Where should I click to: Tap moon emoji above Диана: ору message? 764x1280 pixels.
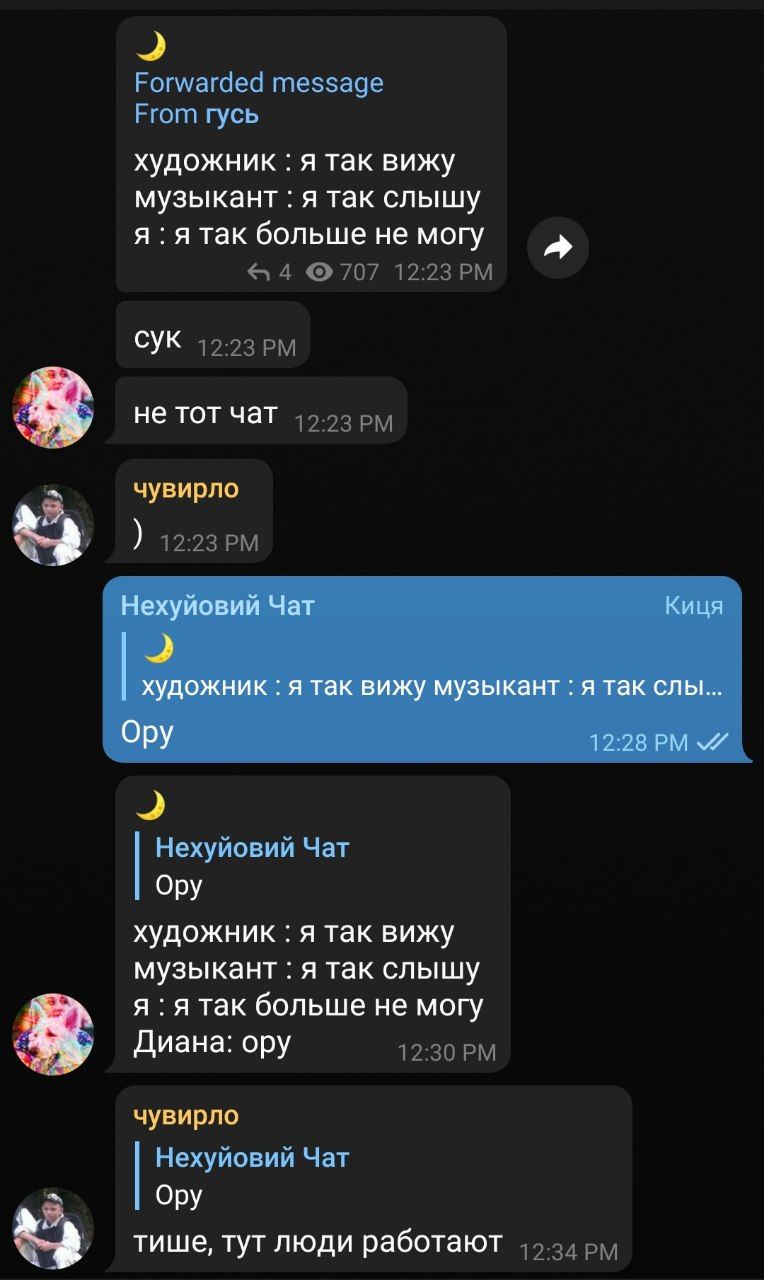pyautogui.click(x=151, y=805)
